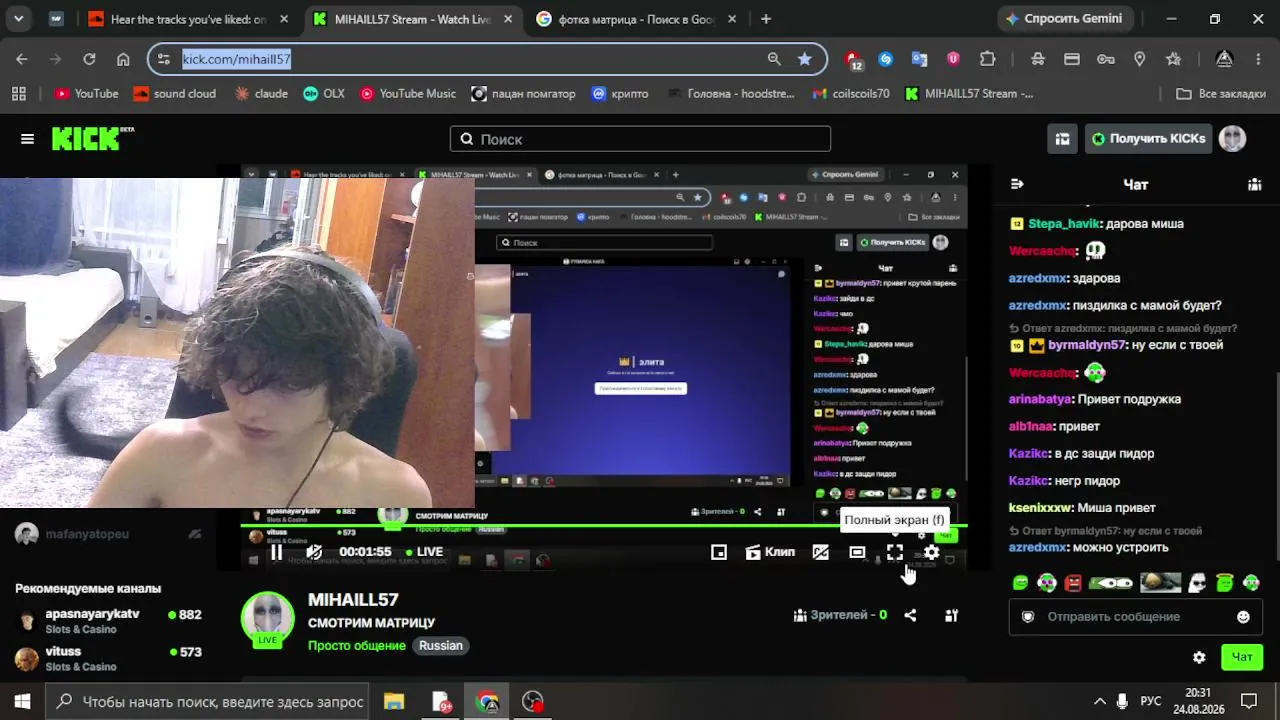Open the player settings gear

931,552
